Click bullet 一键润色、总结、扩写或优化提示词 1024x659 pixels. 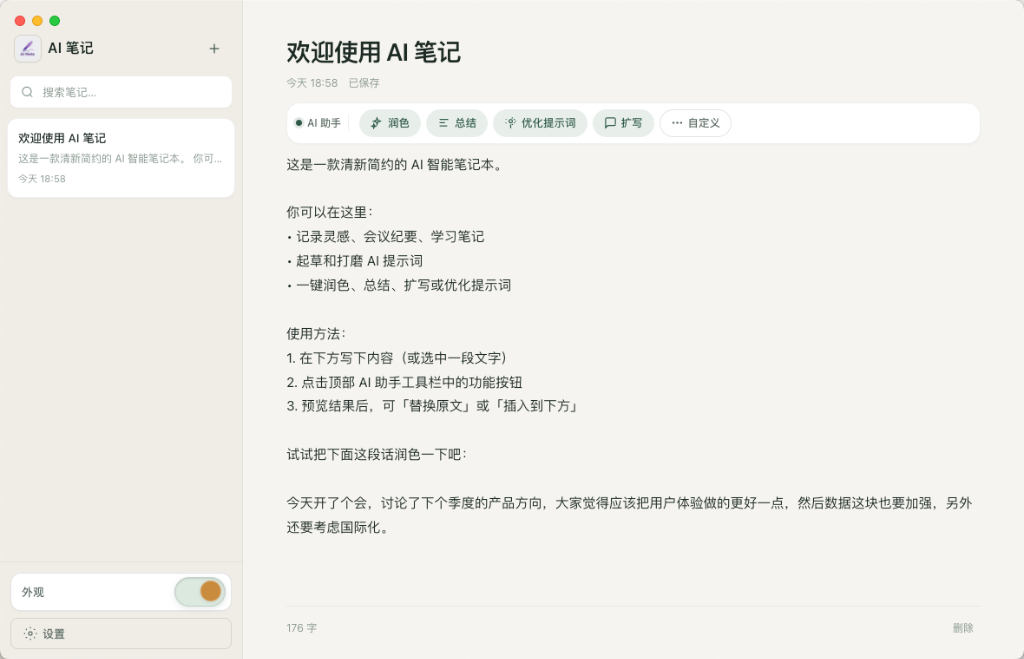click(399, 285)
